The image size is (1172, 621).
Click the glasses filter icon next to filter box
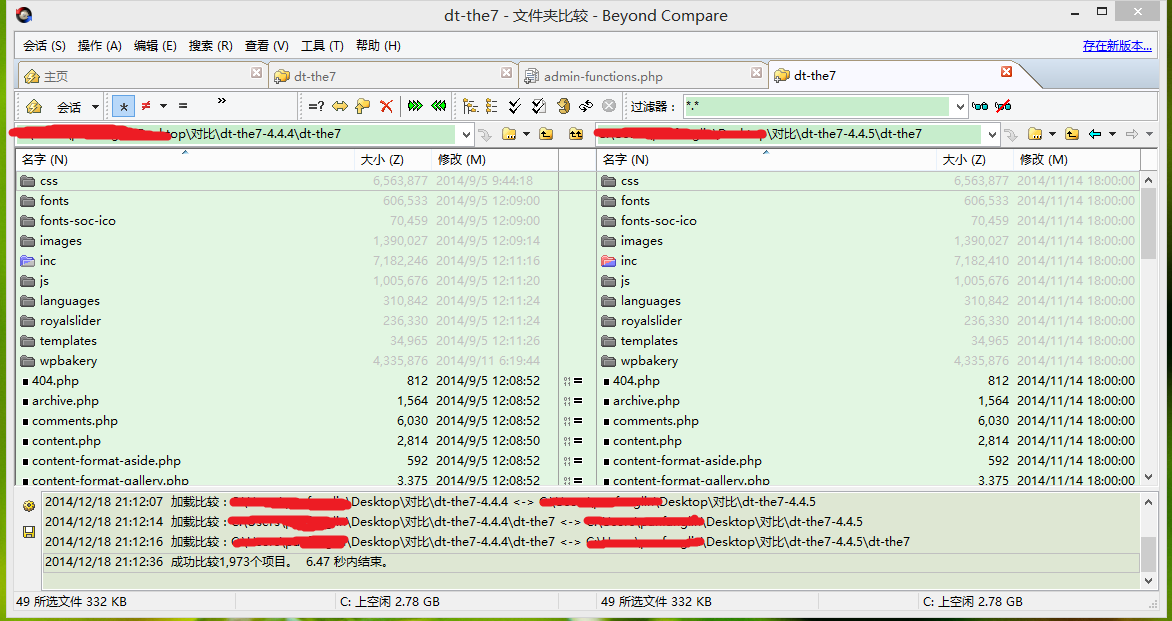tap(980, 106)
